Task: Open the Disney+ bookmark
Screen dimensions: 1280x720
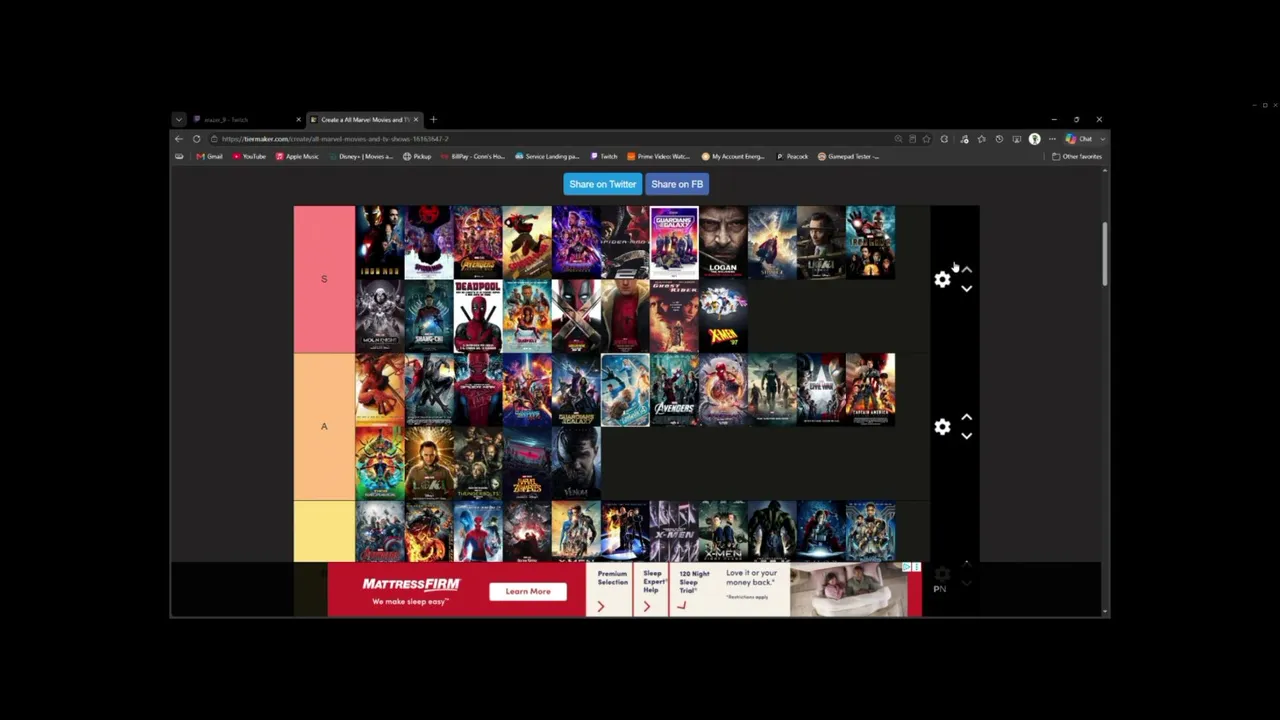Action: point(360,156)
